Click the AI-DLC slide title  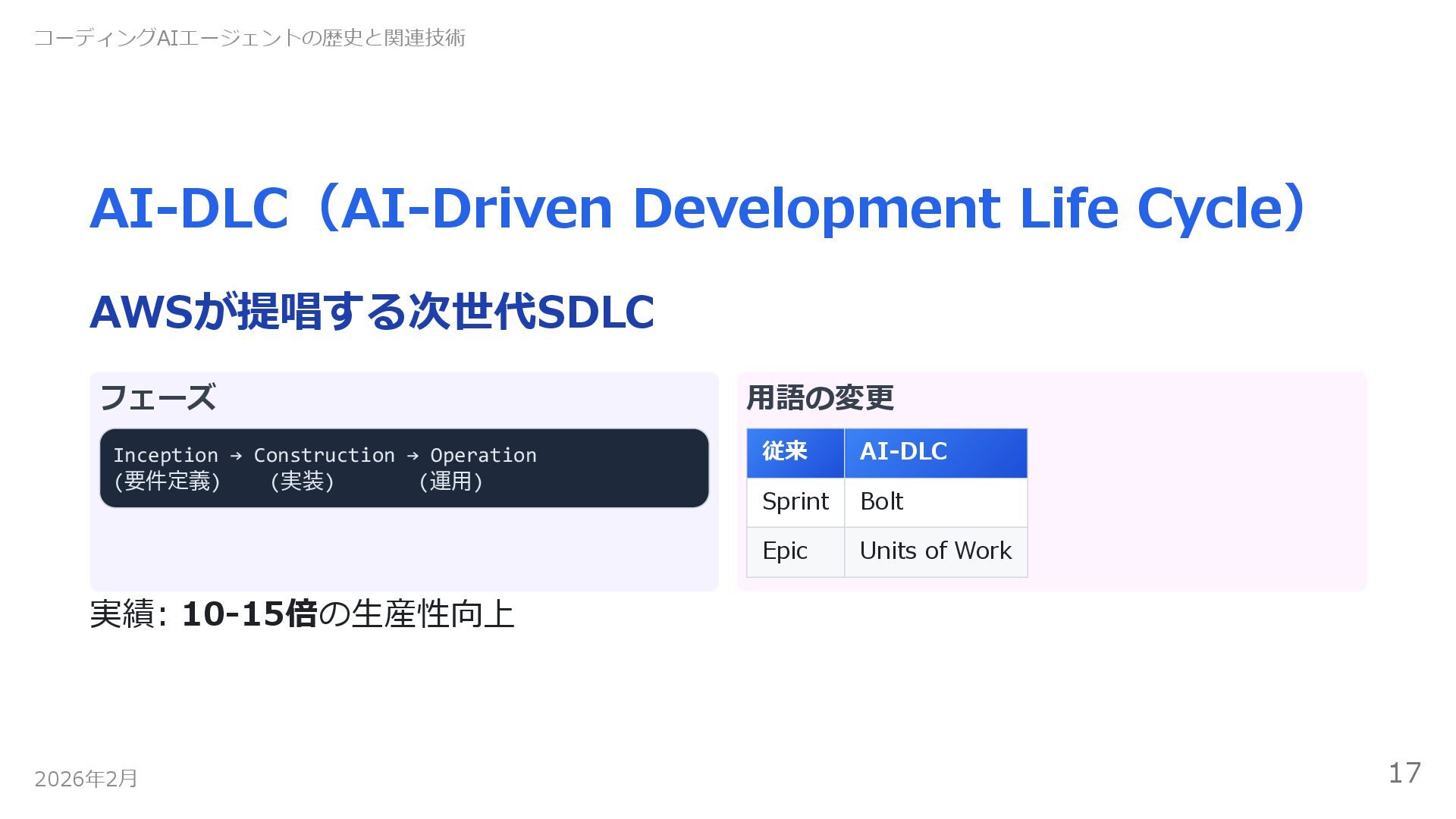(698, 208)
